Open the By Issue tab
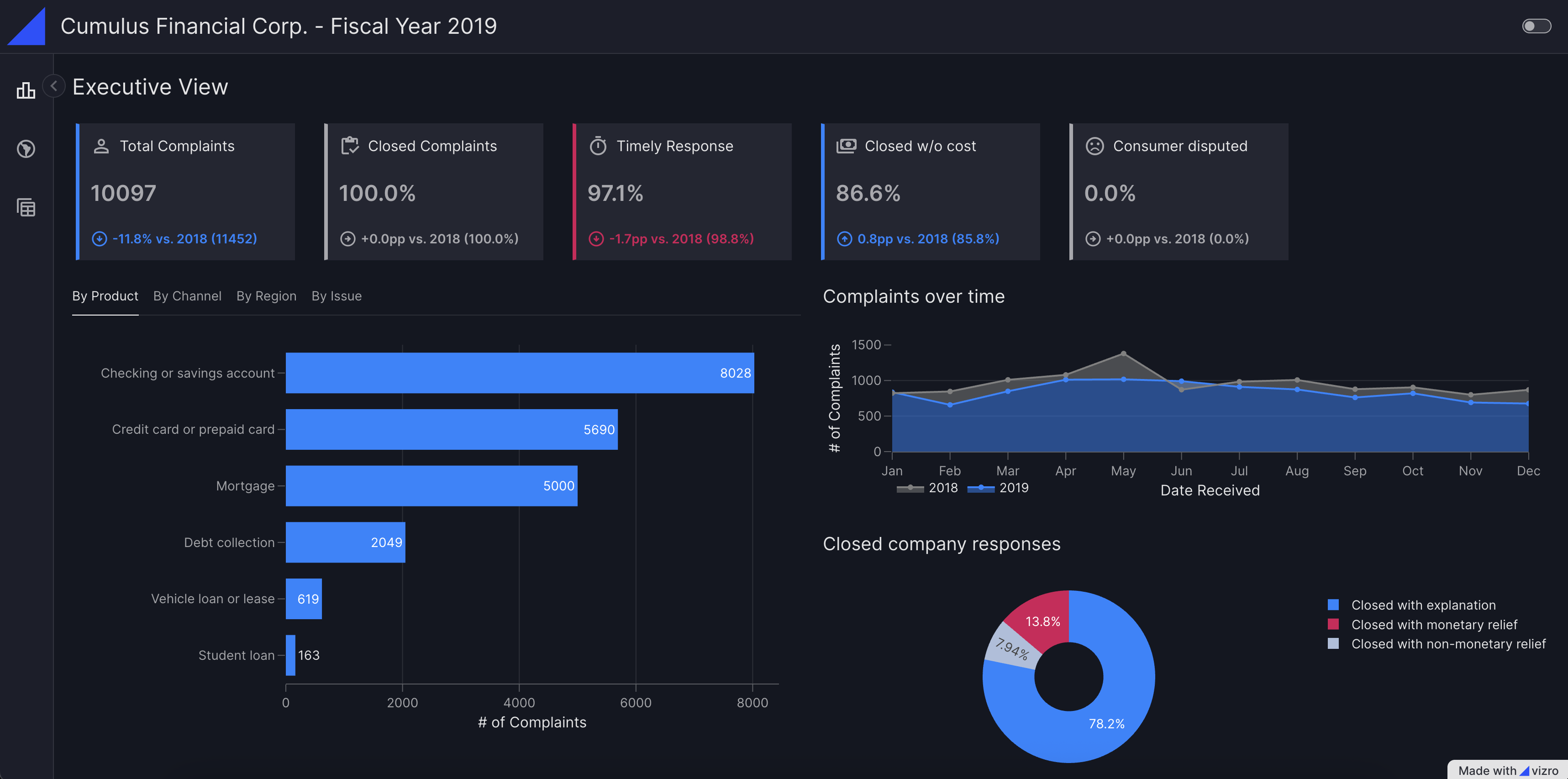The image size is (1568, 779). click(x=337, y=296)
